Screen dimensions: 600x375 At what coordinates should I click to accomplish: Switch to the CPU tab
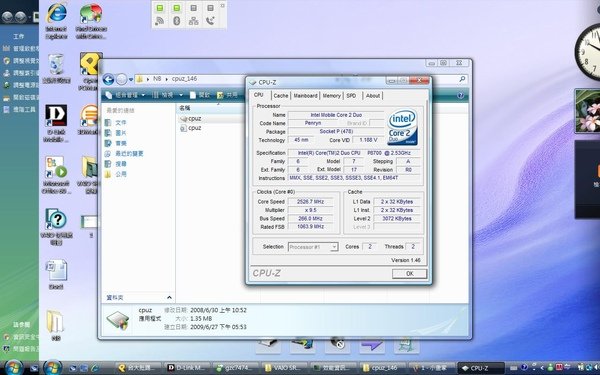(259, 95)
